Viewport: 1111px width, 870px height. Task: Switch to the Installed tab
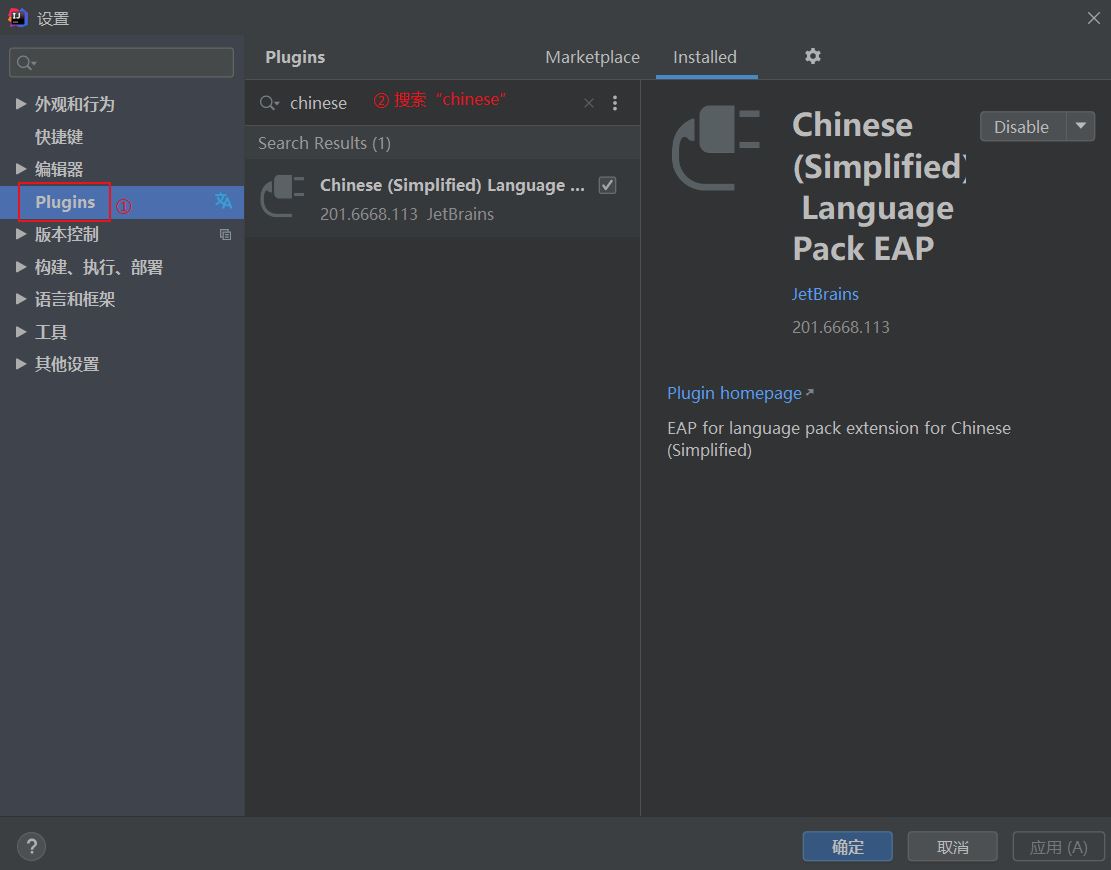[705, 57]
